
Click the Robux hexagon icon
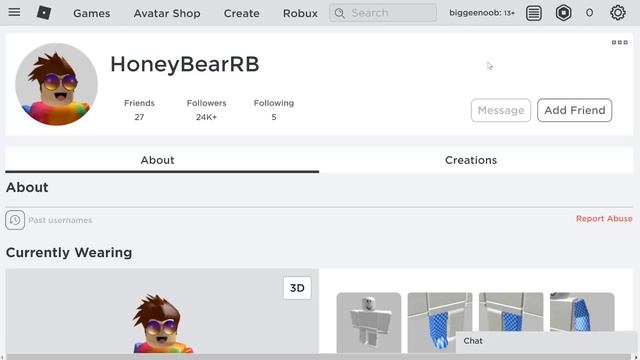tap(563, 13)
